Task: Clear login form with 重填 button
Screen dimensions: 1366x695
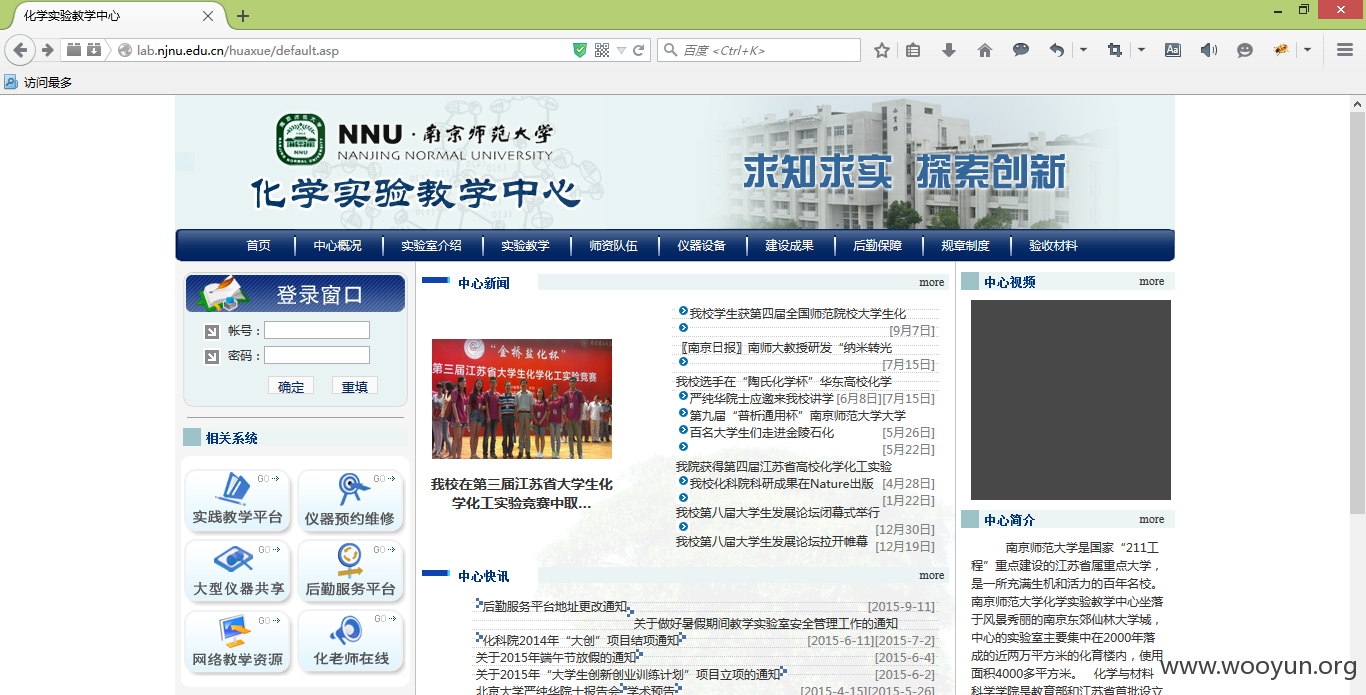Action: [x=355, y=386]
